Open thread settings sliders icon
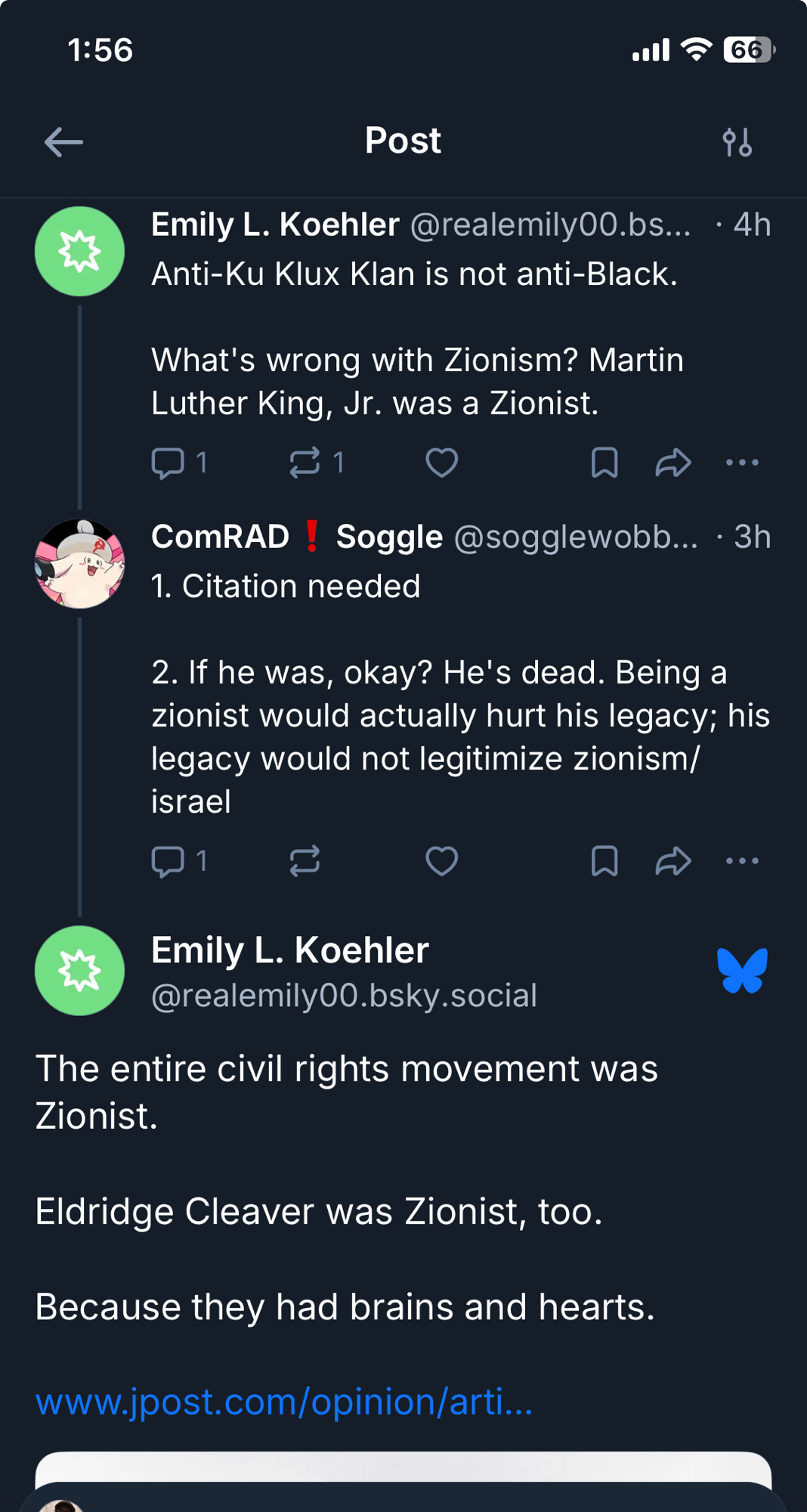807x1512 pixels. coord(737,142)
